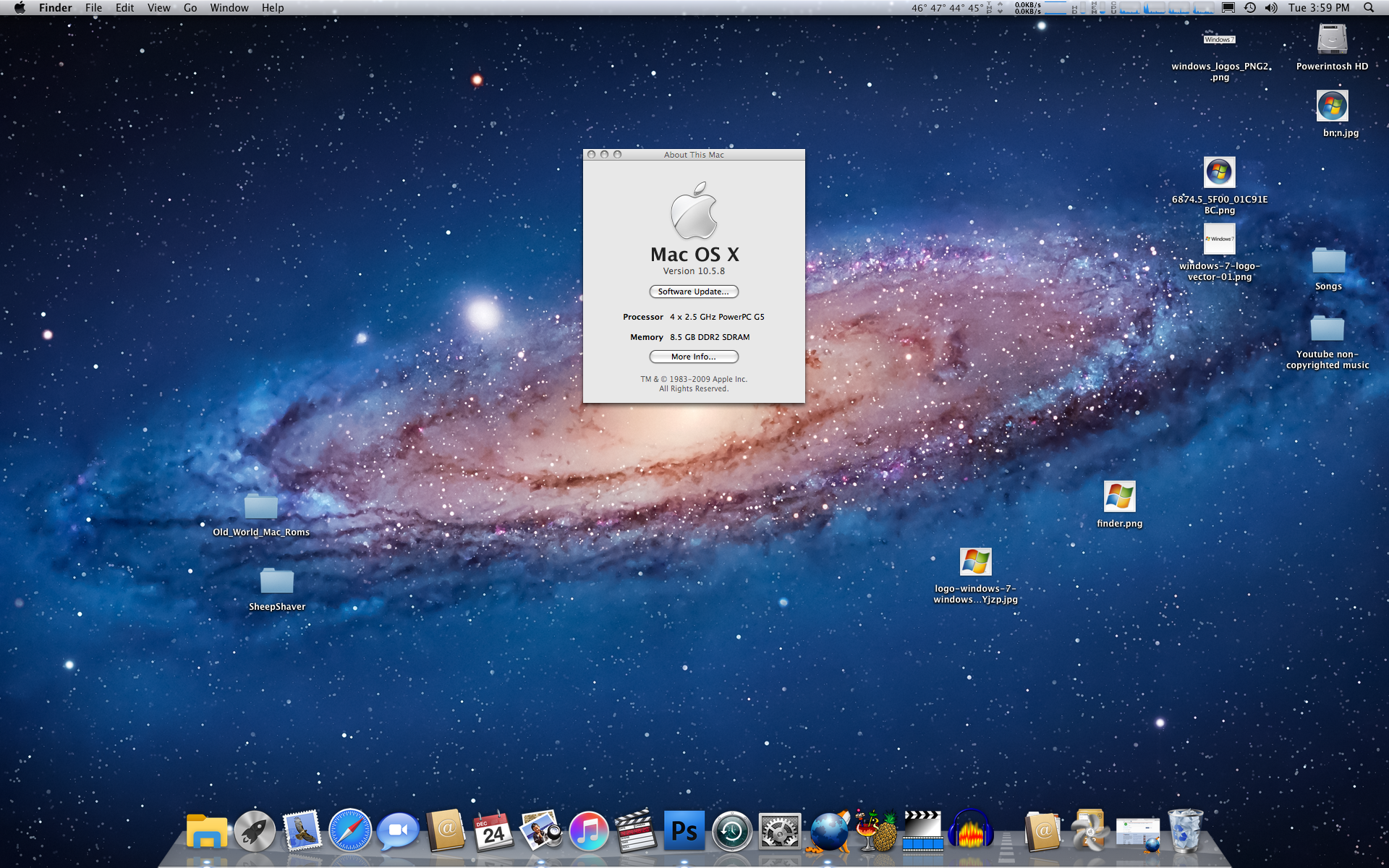The width and height of the screenshot is (1389, 868).
Task: Open the Go menu
Action: [x=190, y=8]
